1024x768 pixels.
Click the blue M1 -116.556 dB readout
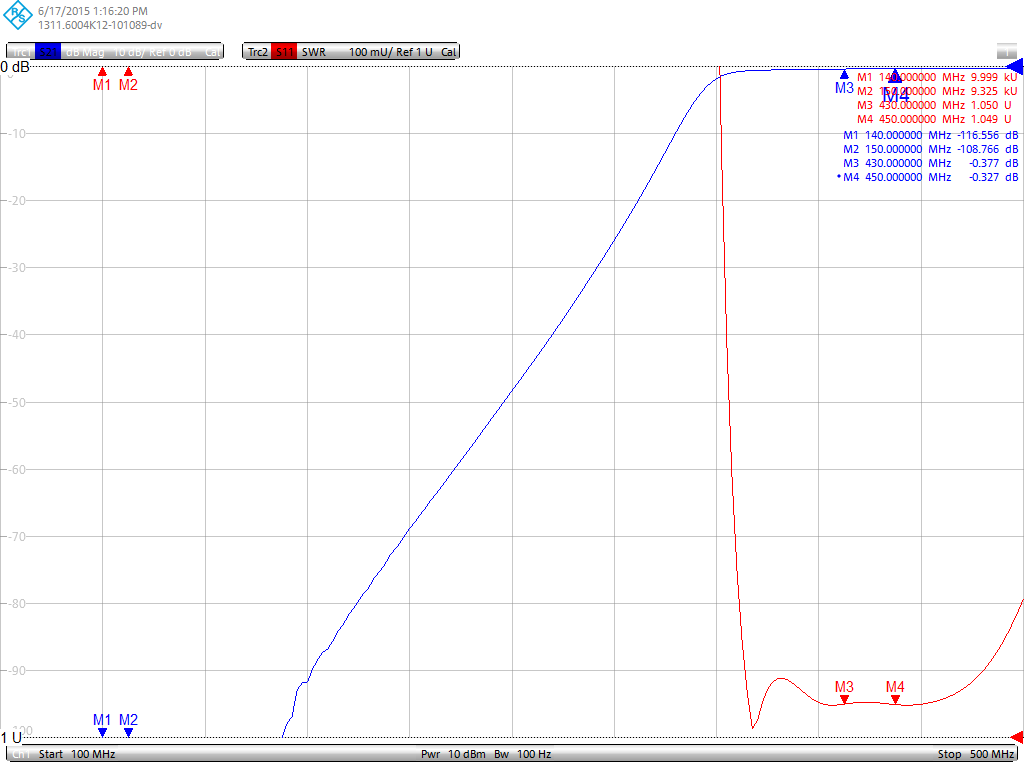(x=931, y=135)
